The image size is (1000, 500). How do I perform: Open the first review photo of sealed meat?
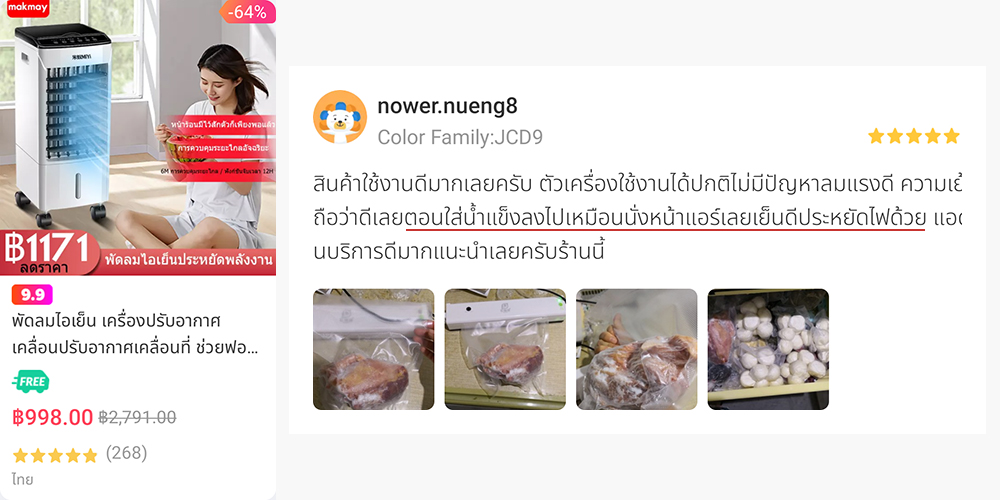374,349
